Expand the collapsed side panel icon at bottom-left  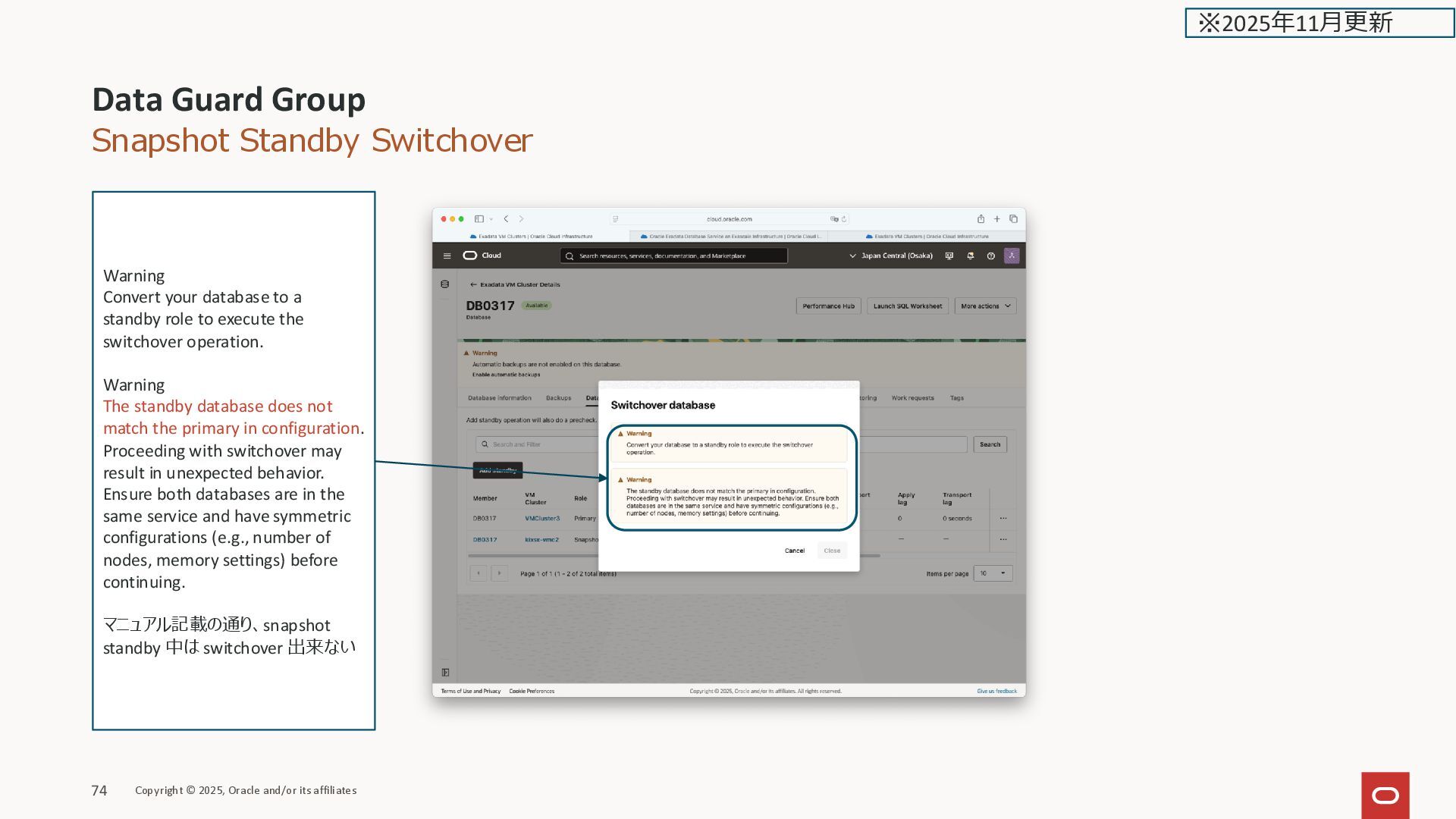(x=445, y=673)
